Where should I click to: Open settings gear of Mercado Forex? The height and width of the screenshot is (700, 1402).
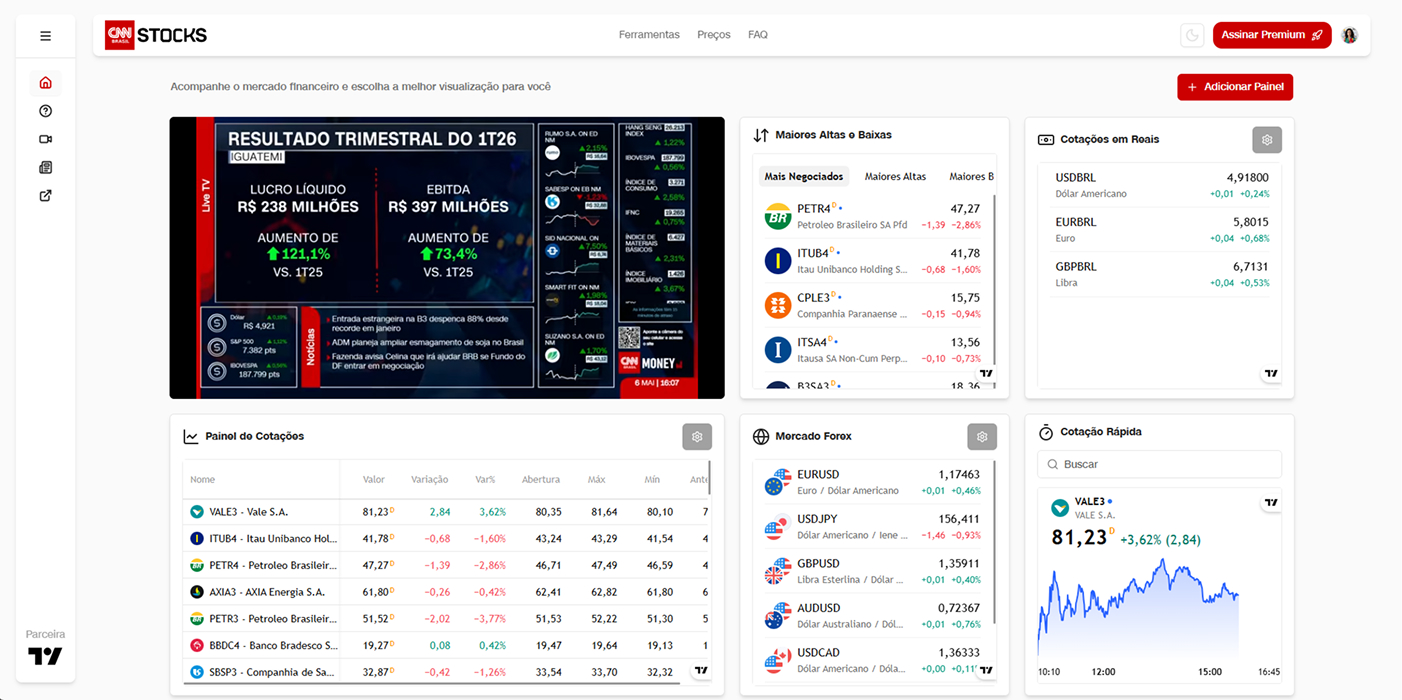982,437
